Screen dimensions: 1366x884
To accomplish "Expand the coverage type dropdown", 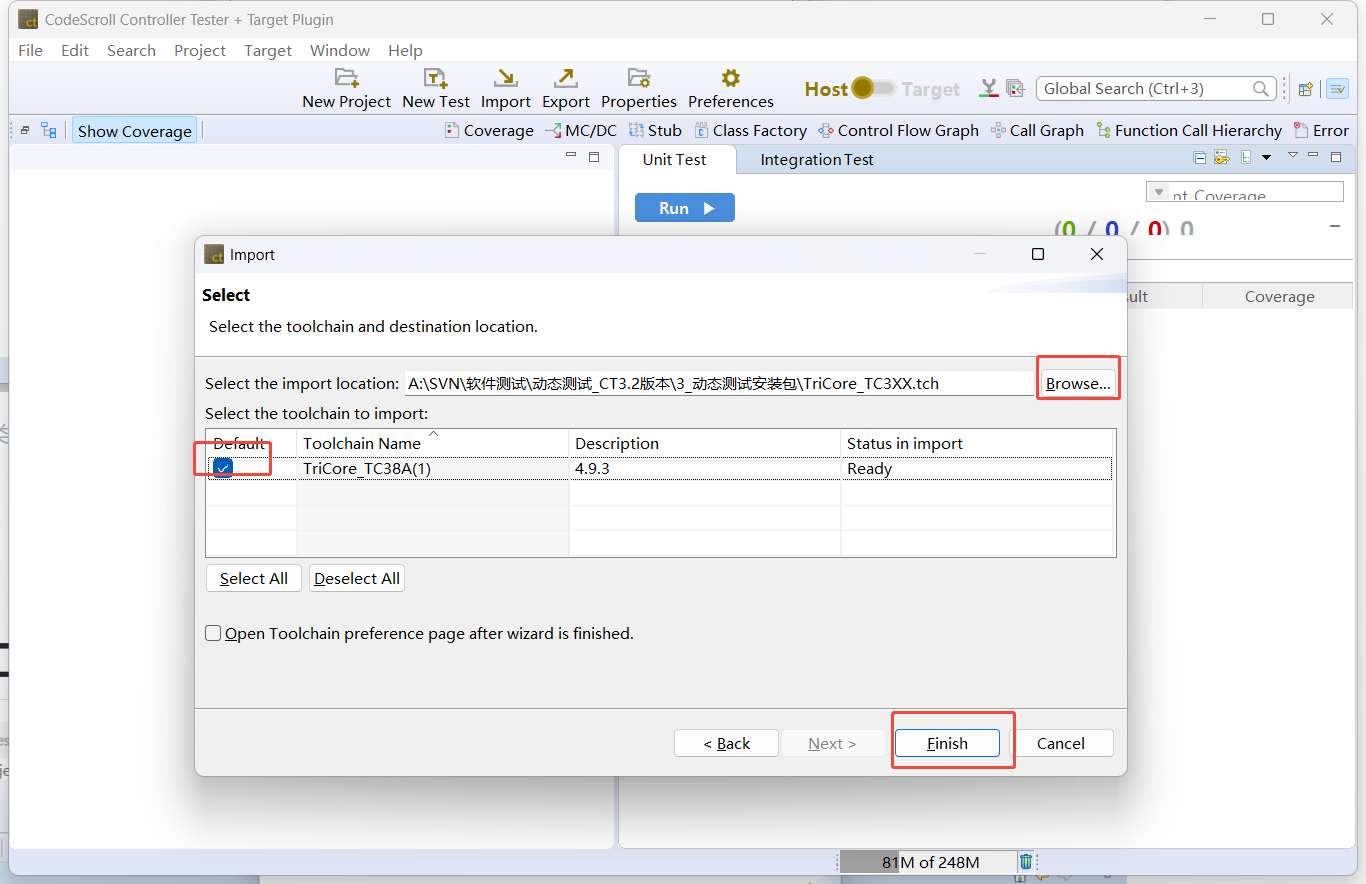I will tap(1159, 192).
